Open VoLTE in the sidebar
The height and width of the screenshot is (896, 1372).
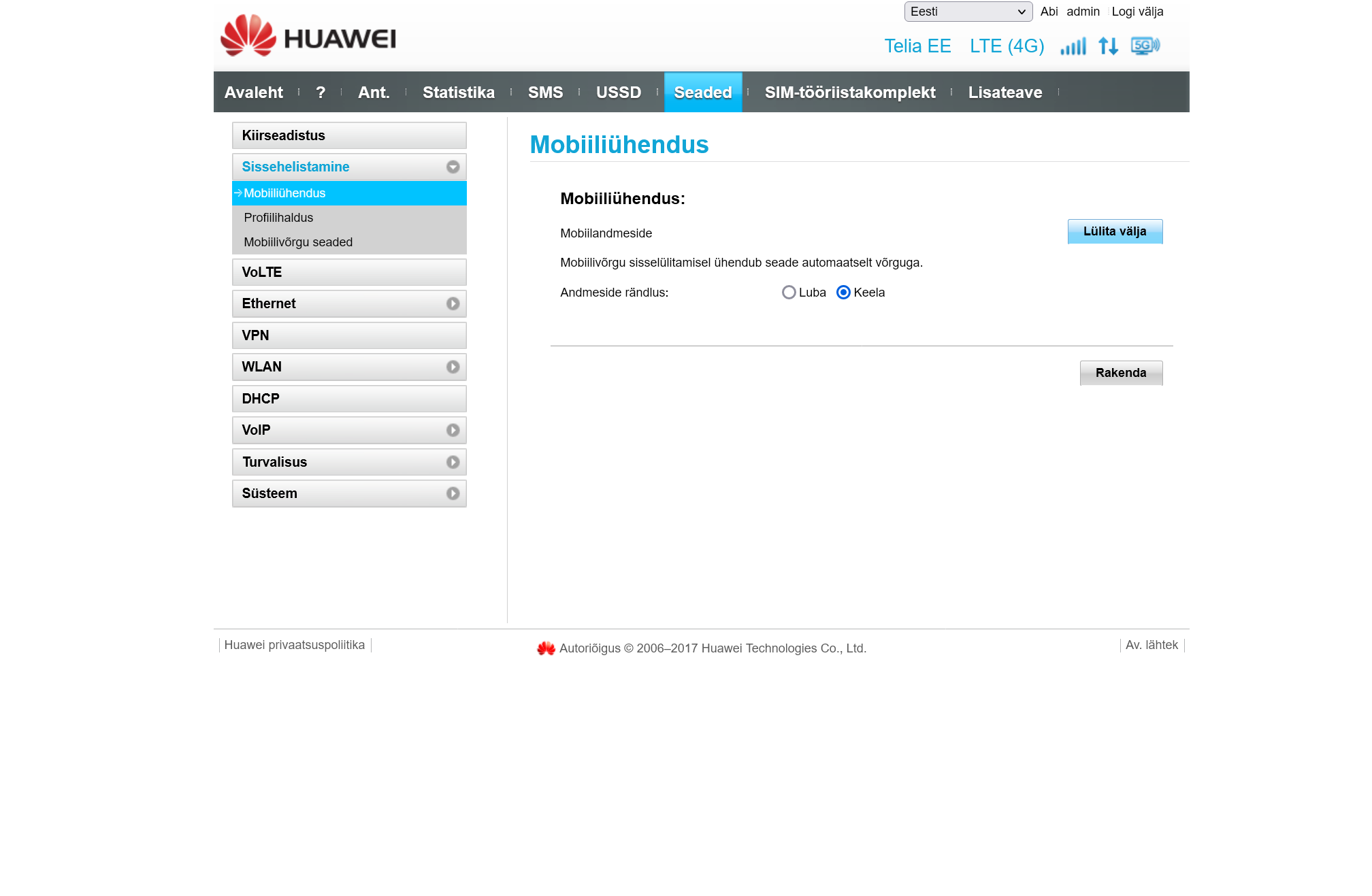349,272
